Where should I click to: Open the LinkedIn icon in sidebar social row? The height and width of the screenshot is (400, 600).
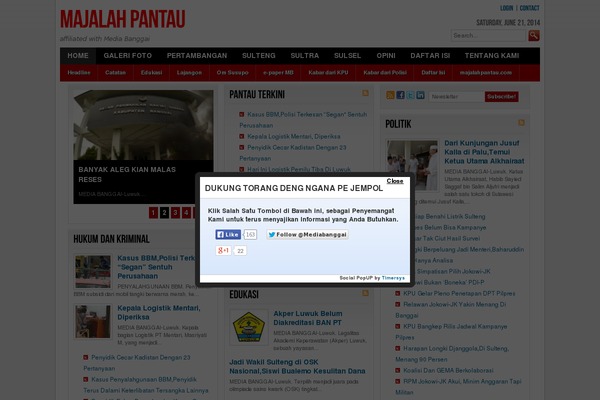click(x=420, y=95)
